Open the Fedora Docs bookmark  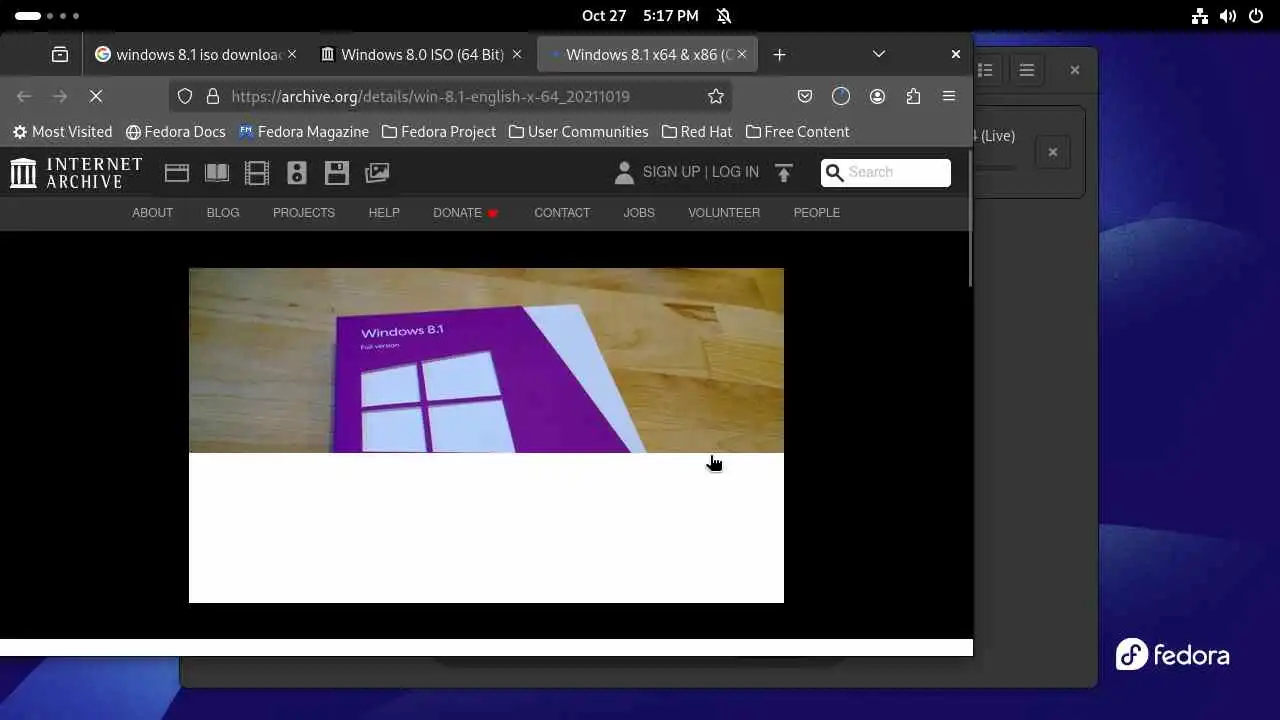click(175, 132)
